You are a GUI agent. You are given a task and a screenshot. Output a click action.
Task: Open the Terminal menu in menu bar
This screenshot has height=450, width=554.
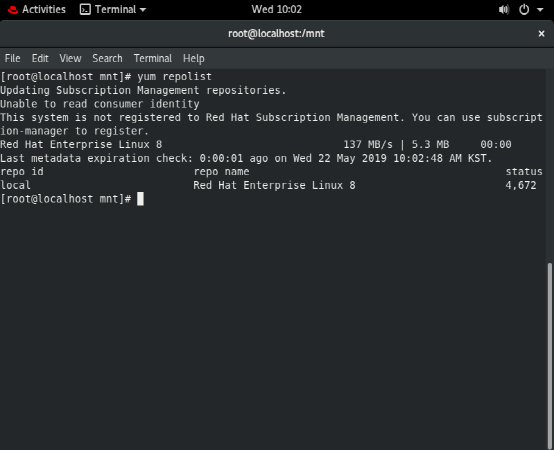pos(153,58)
